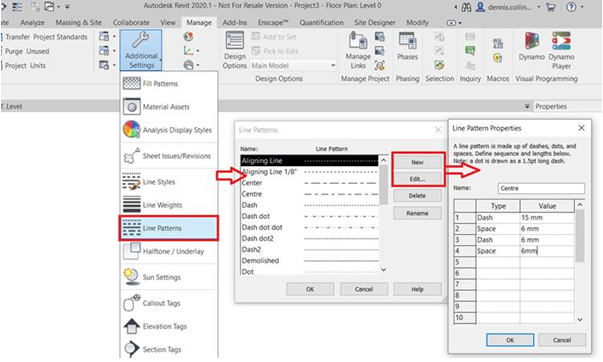The height and width of the screenshot is (362, 603).
Task: Open Line Styles settings
Action: (158, 182)
